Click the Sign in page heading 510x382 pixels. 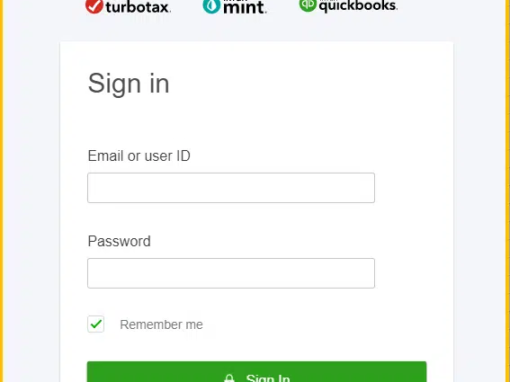[129, 83]
